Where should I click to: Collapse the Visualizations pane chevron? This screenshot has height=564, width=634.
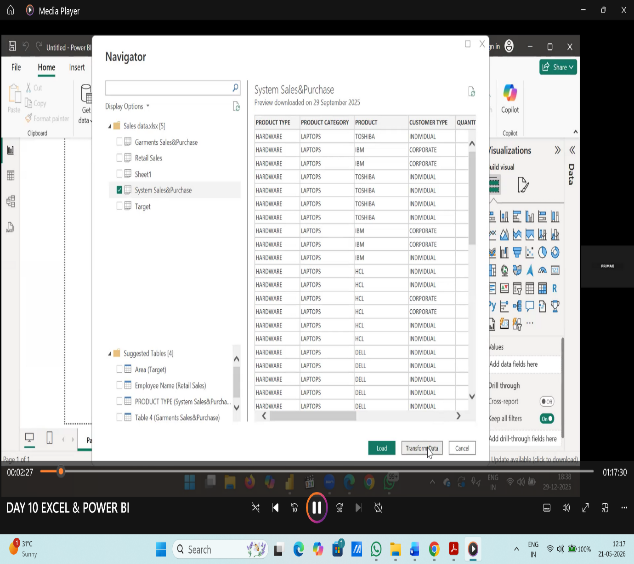pos(558,150)
